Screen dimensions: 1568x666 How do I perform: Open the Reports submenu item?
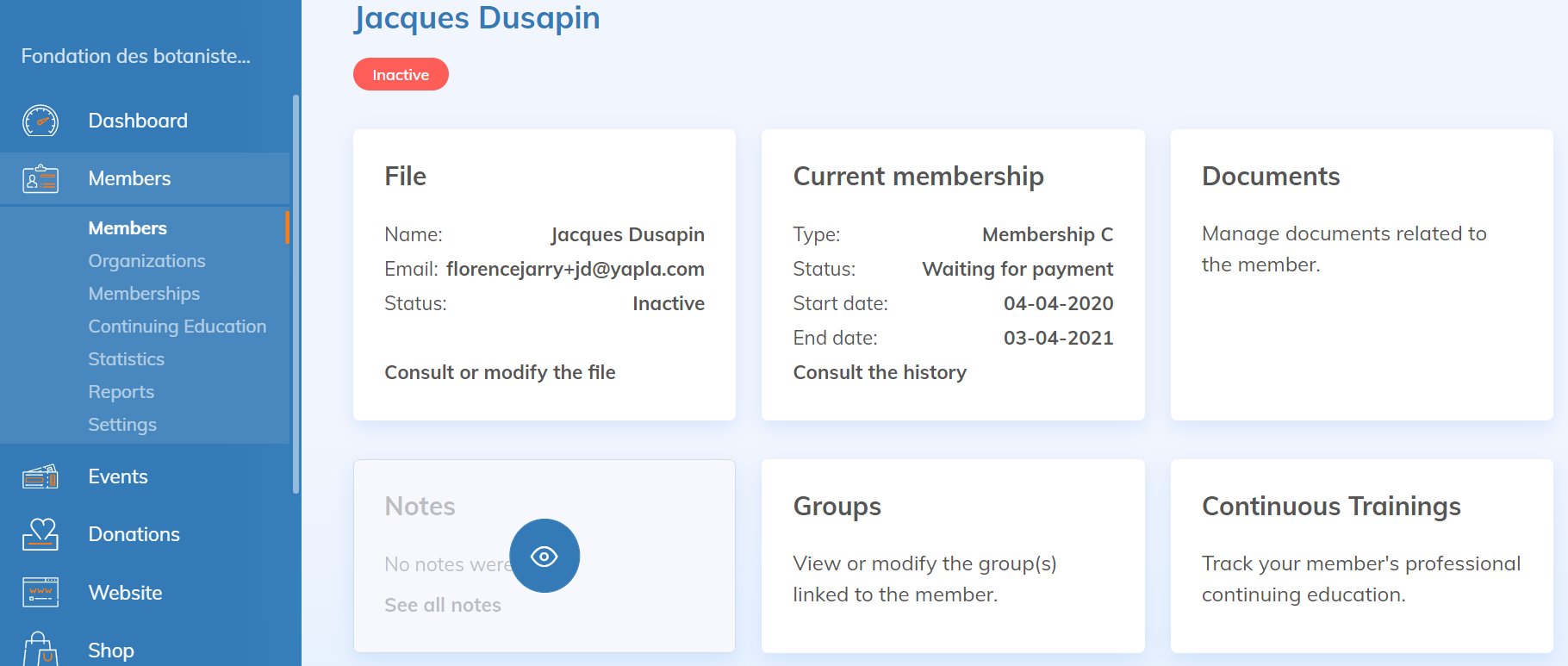click(121, 392)
